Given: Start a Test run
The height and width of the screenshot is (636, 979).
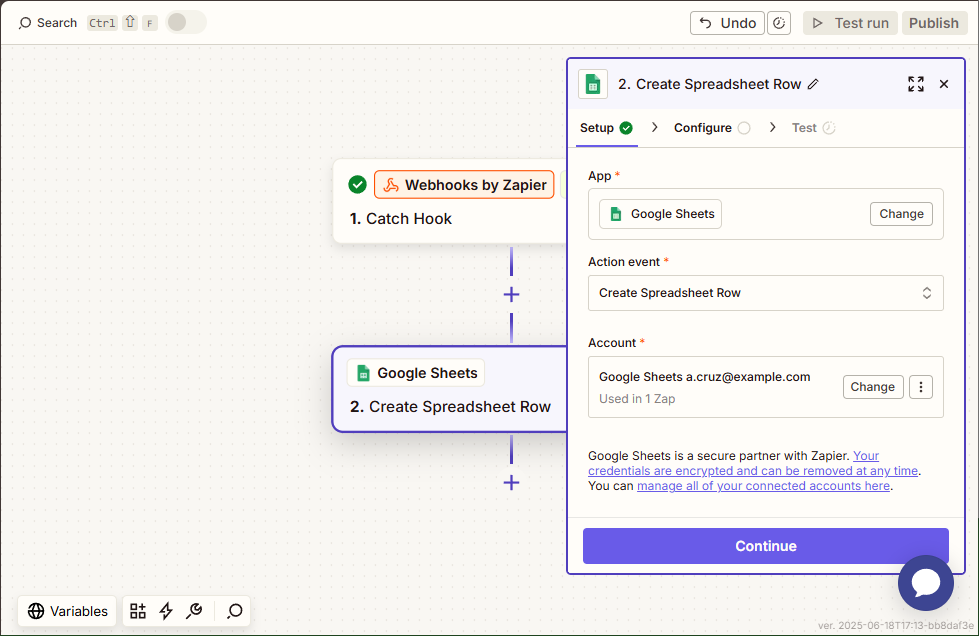Looking at the screenshot, I should click(x=850, y=23).
